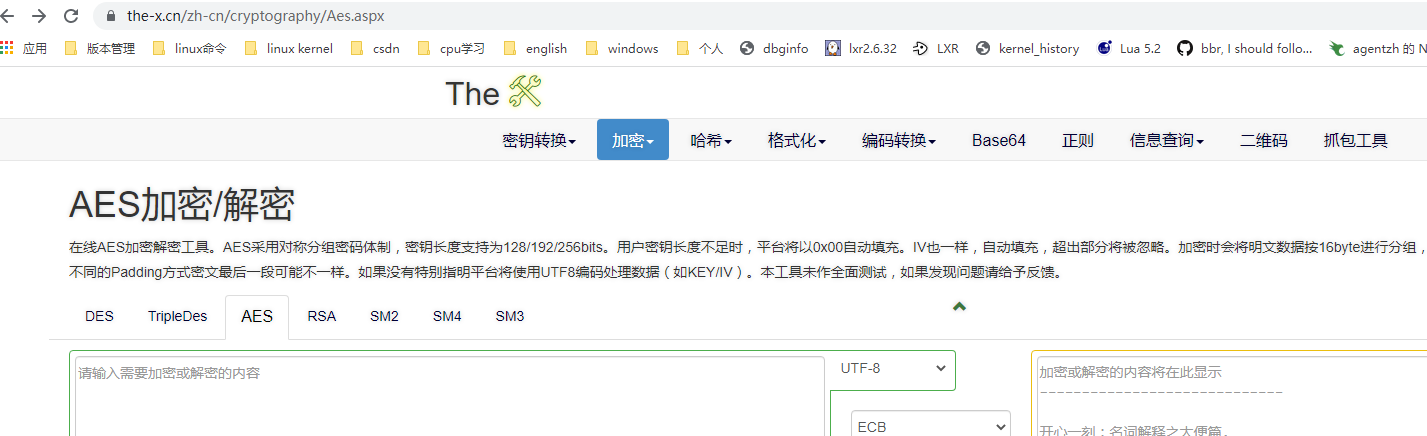Collapse description with green up chevron
Screen dimensions: 1427x436
[x=959, y=306]
